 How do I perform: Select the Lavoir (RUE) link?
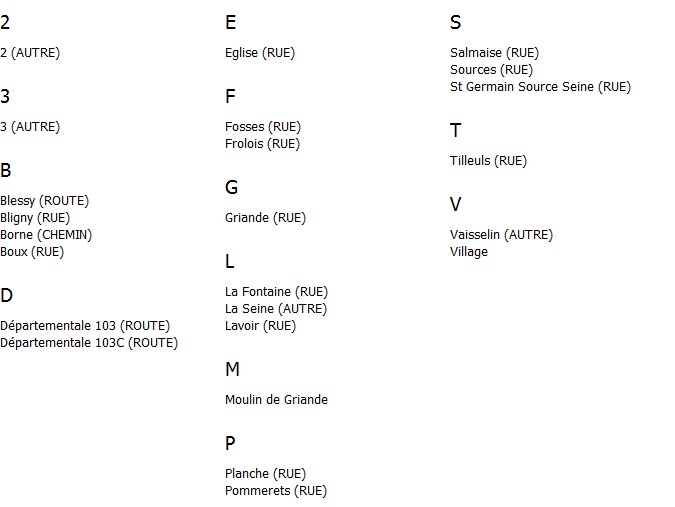point(260,326)
